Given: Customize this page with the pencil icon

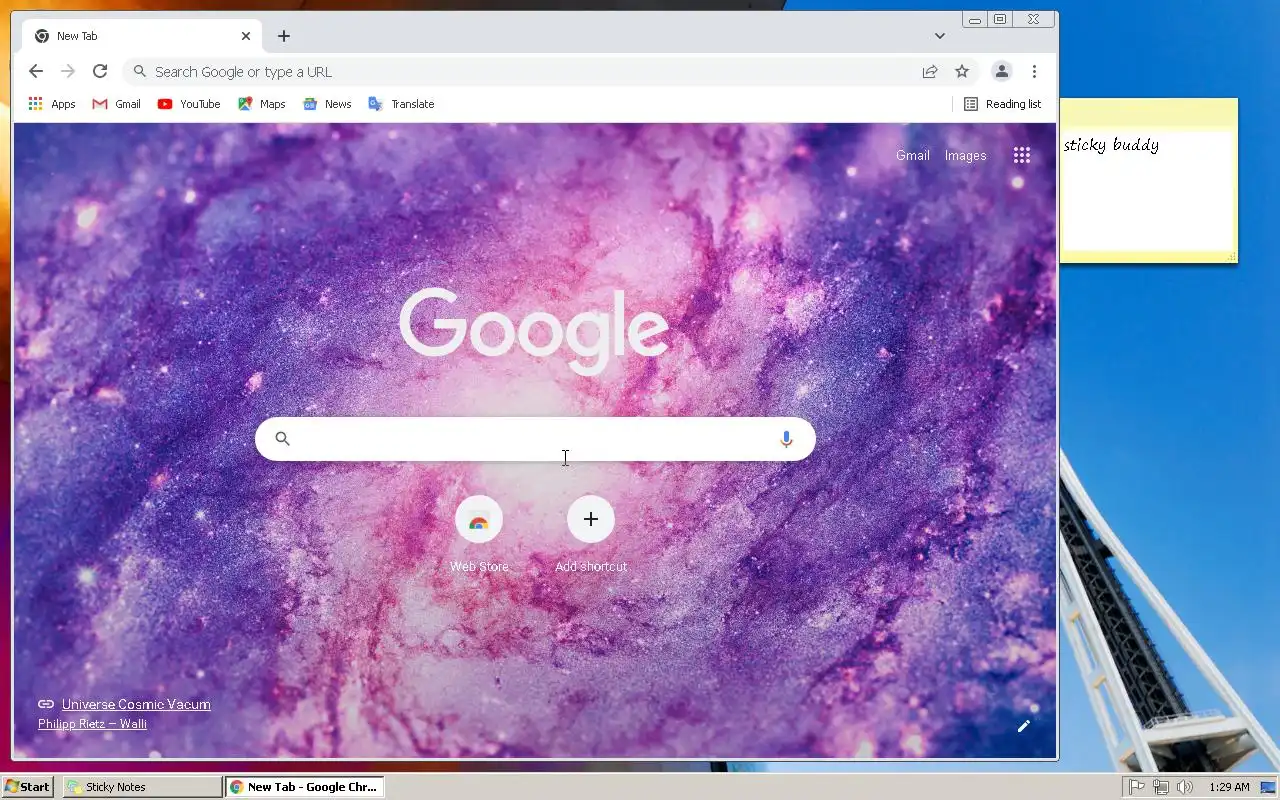Looking at the screenshot, I should pyautogui.click(x=1023, y=726).
